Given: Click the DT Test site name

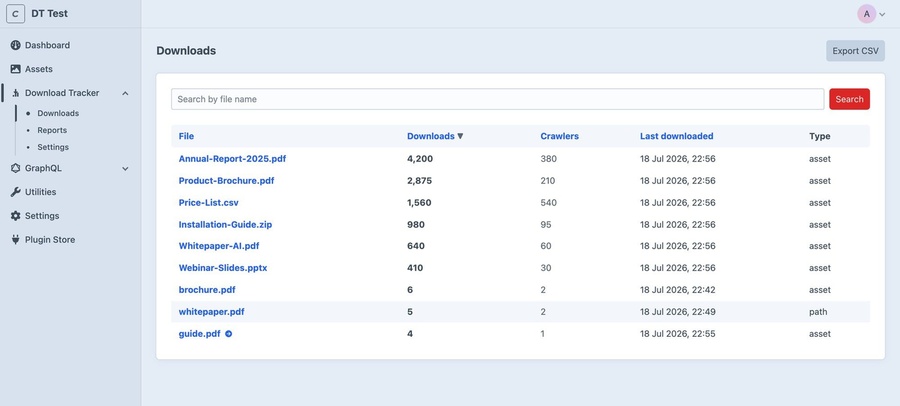Looking at the screenshot, I should click(49, 14).
